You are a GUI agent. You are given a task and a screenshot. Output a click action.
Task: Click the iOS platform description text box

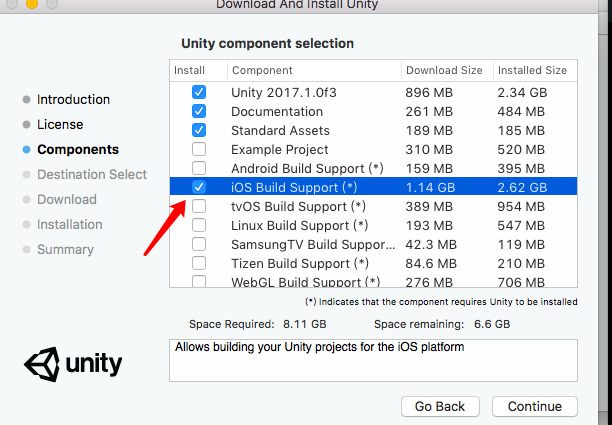[373, 360]
